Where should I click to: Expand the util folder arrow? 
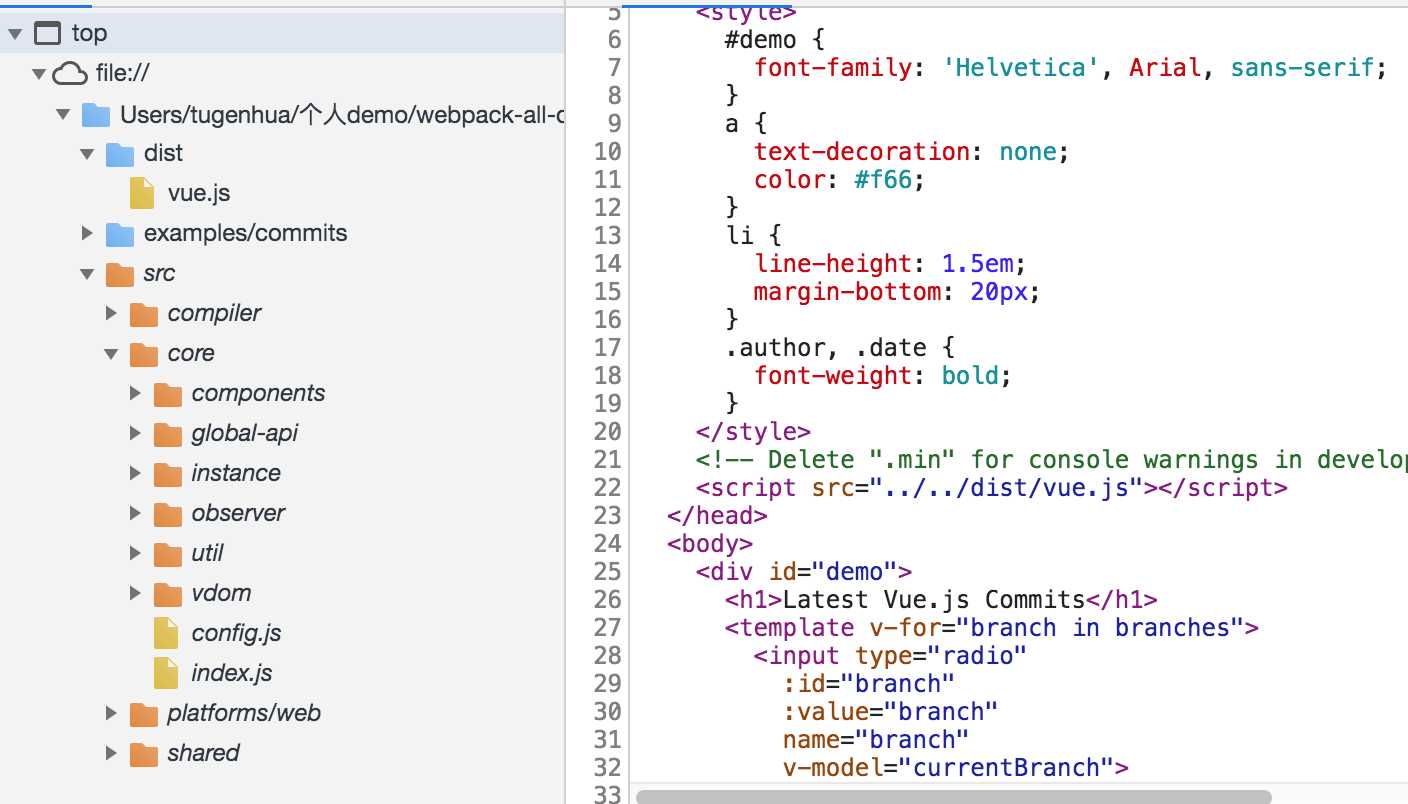pos(136,553)
